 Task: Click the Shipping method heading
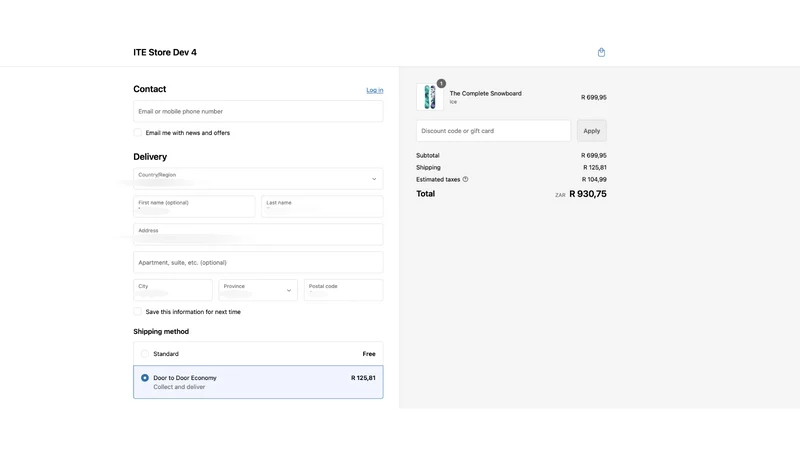click(x=161, y=332)
